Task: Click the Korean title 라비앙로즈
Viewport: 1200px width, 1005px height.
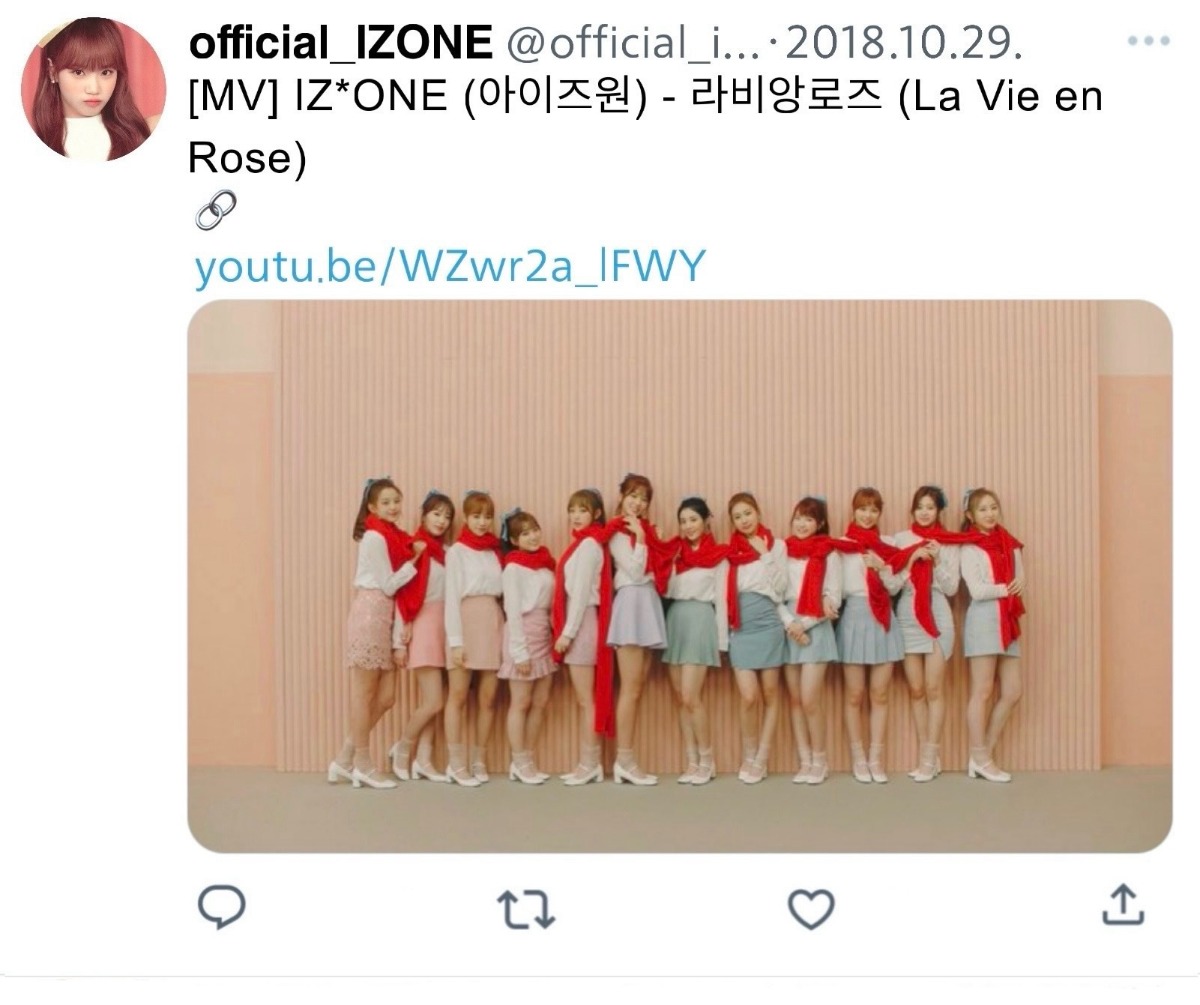Action: pos(783,100)
